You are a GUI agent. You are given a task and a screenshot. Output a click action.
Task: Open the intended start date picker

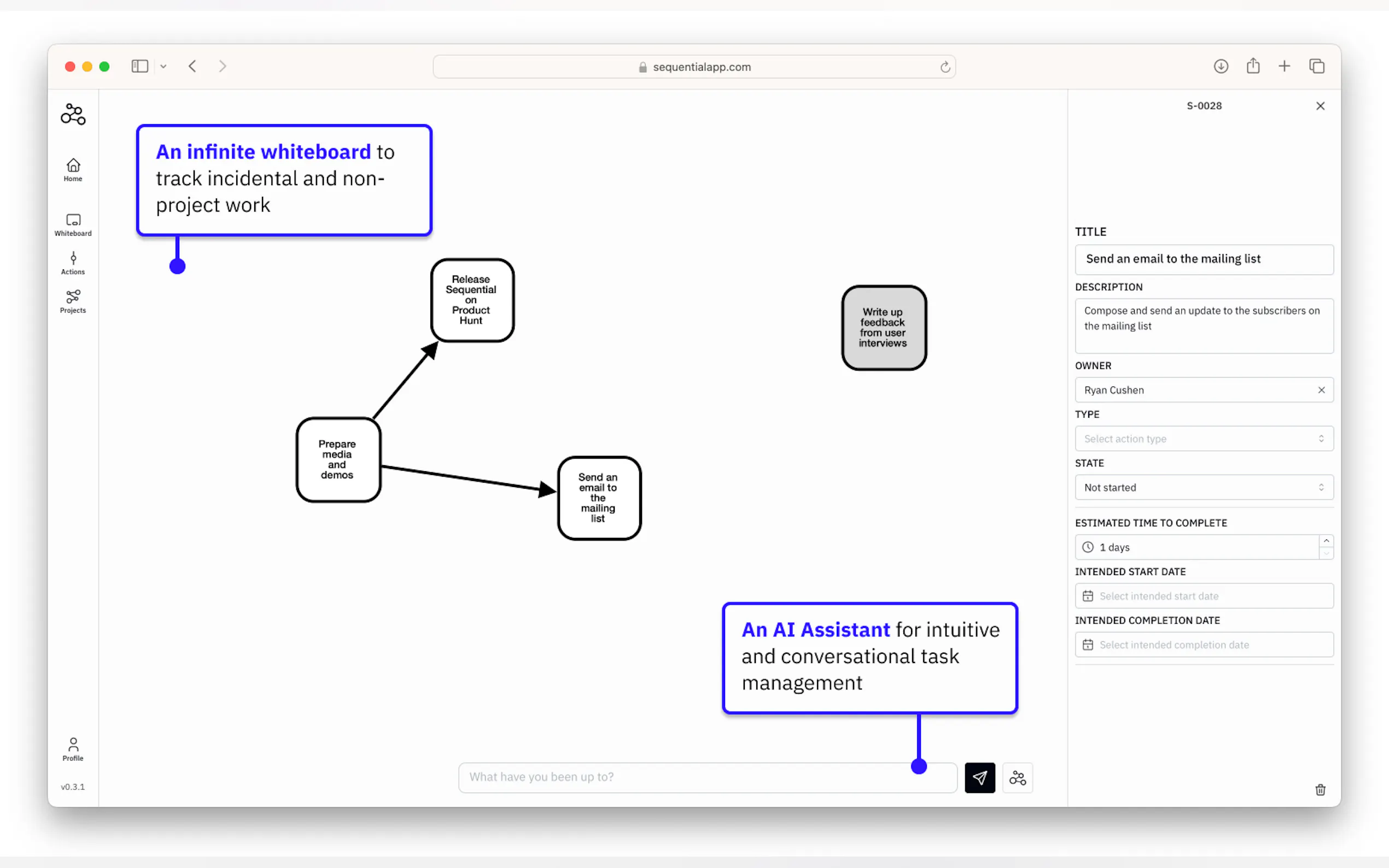pos(1204,596)
